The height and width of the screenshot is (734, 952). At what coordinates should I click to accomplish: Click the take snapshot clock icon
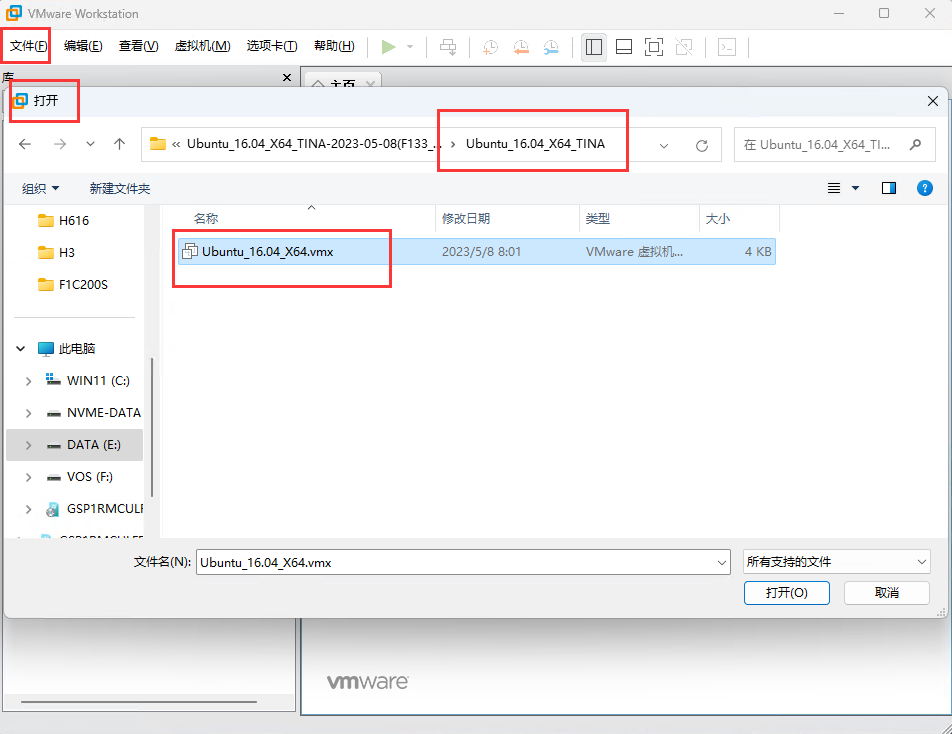[490, 46]
